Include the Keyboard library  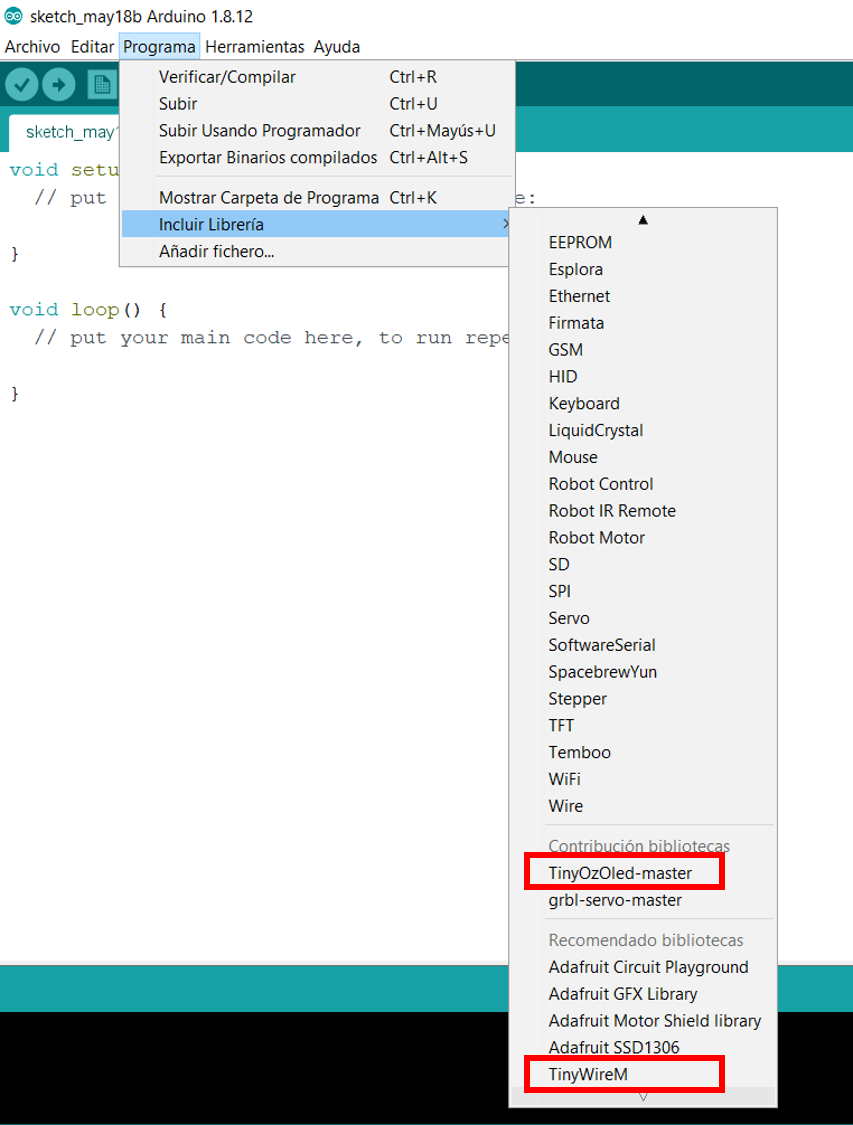(x=643, y=403)
